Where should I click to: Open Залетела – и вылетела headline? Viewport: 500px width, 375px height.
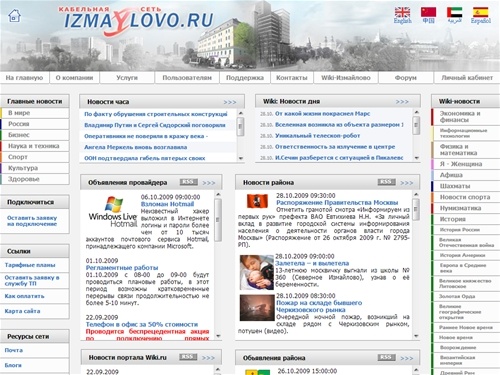(312, 263)
